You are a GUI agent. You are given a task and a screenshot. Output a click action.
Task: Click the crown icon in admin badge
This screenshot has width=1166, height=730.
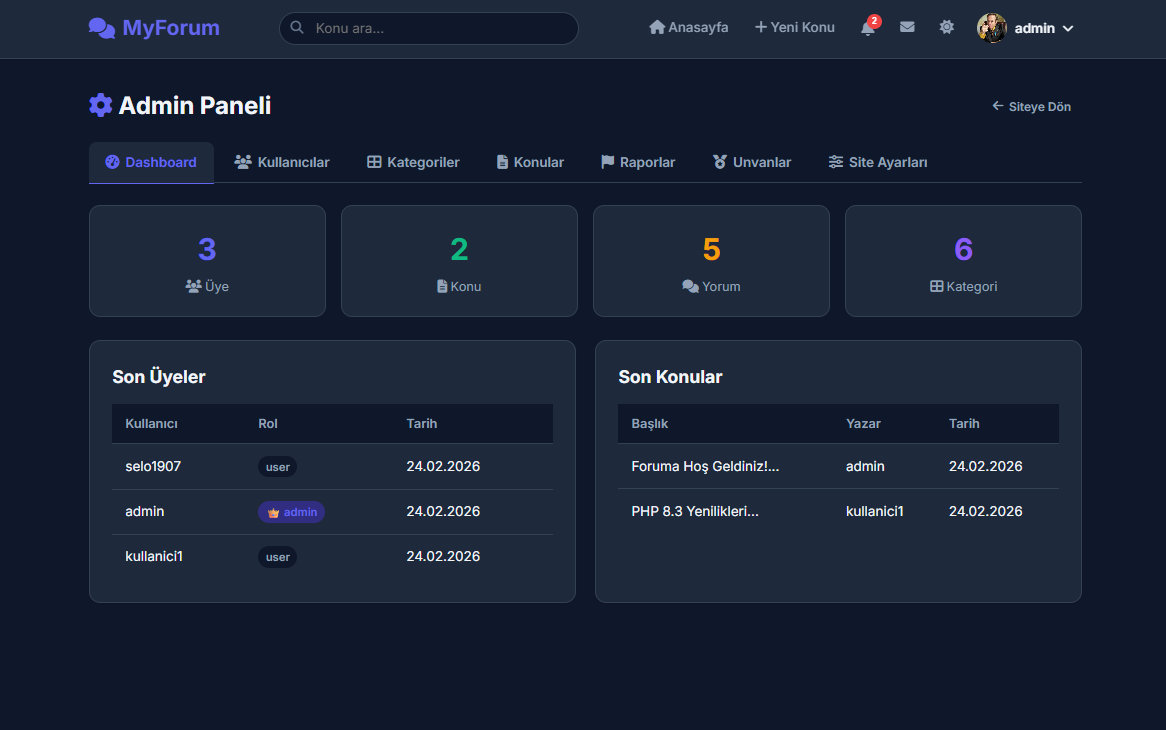274,512
